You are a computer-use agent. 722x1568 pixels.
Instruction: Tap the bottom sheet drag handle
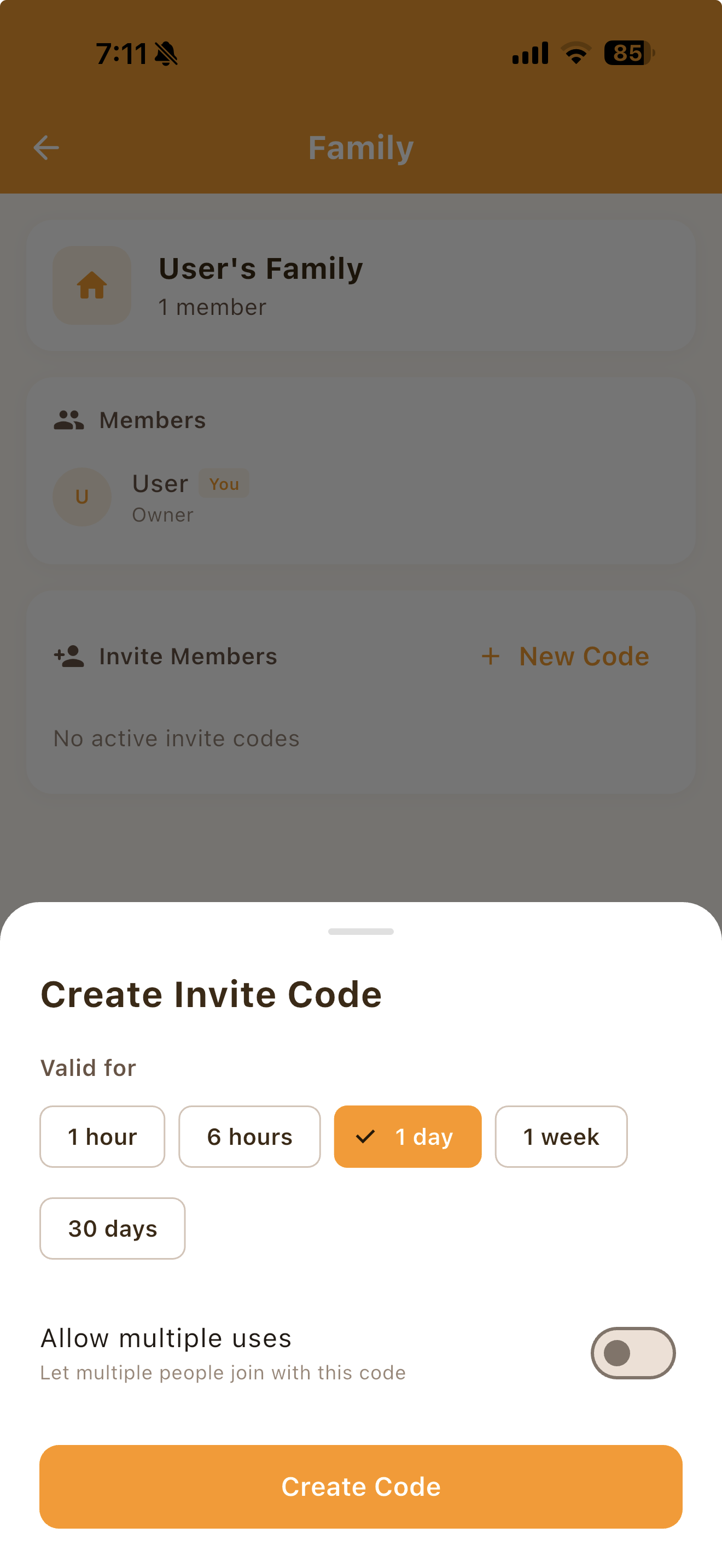coord(361,931)
